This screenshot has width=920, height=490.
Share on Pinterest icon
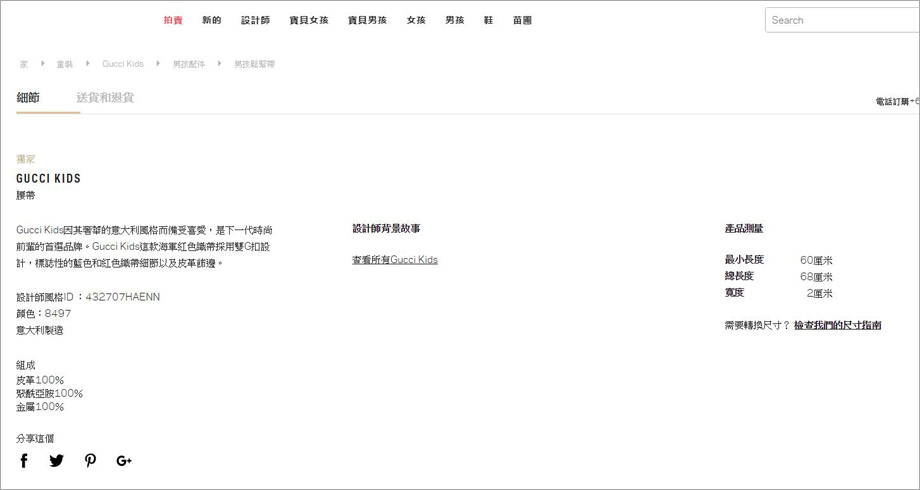click(x=90, y=461)
